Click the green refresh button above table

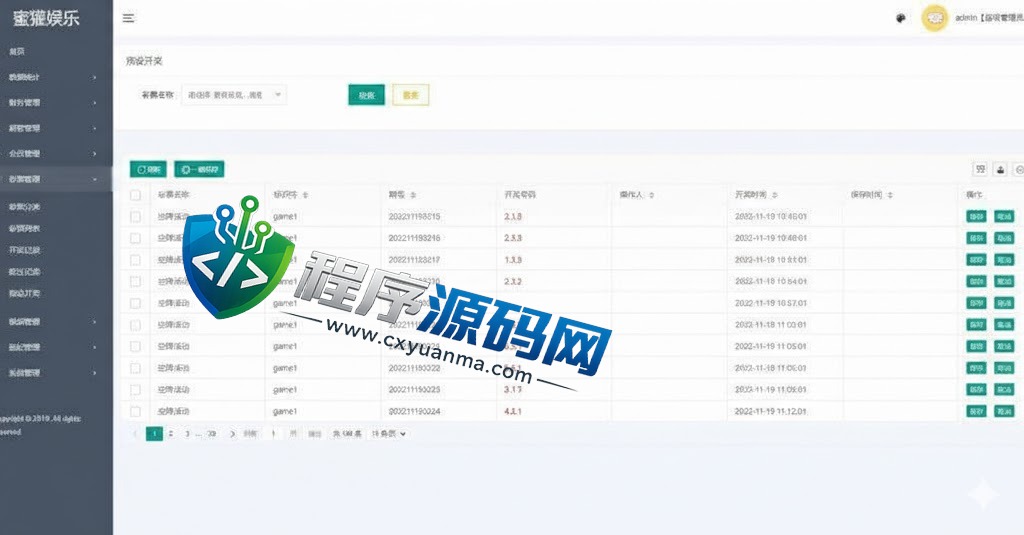click(148, 170)
